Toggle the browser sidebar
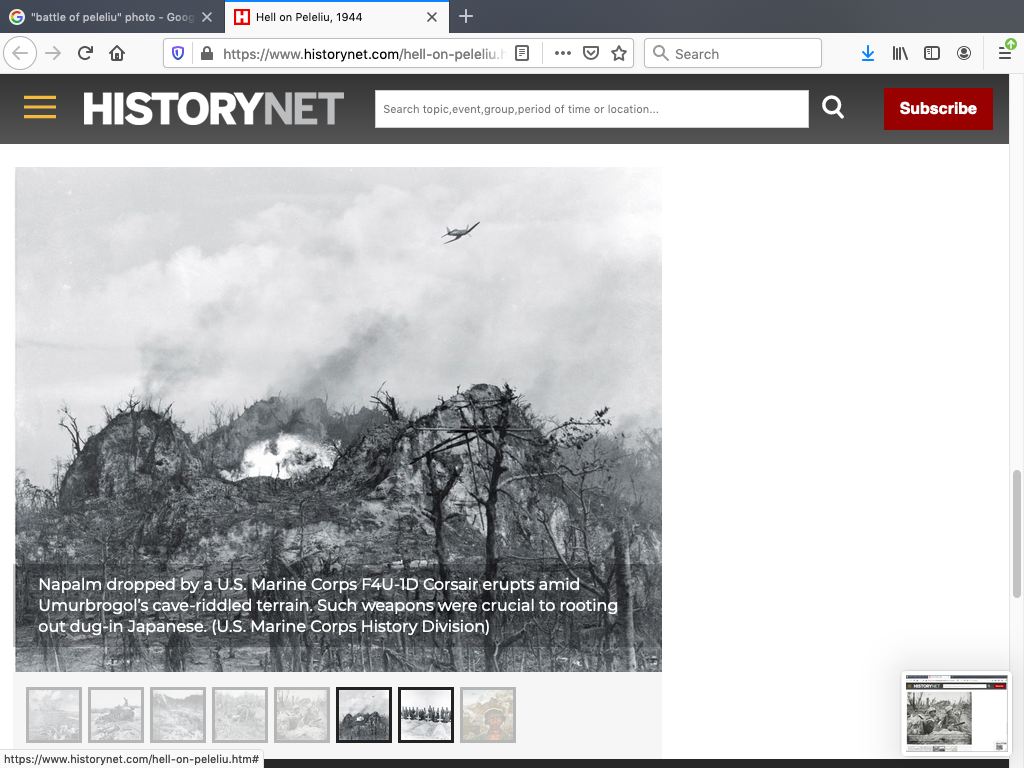 pyautogui.click(x=932, y=54)
